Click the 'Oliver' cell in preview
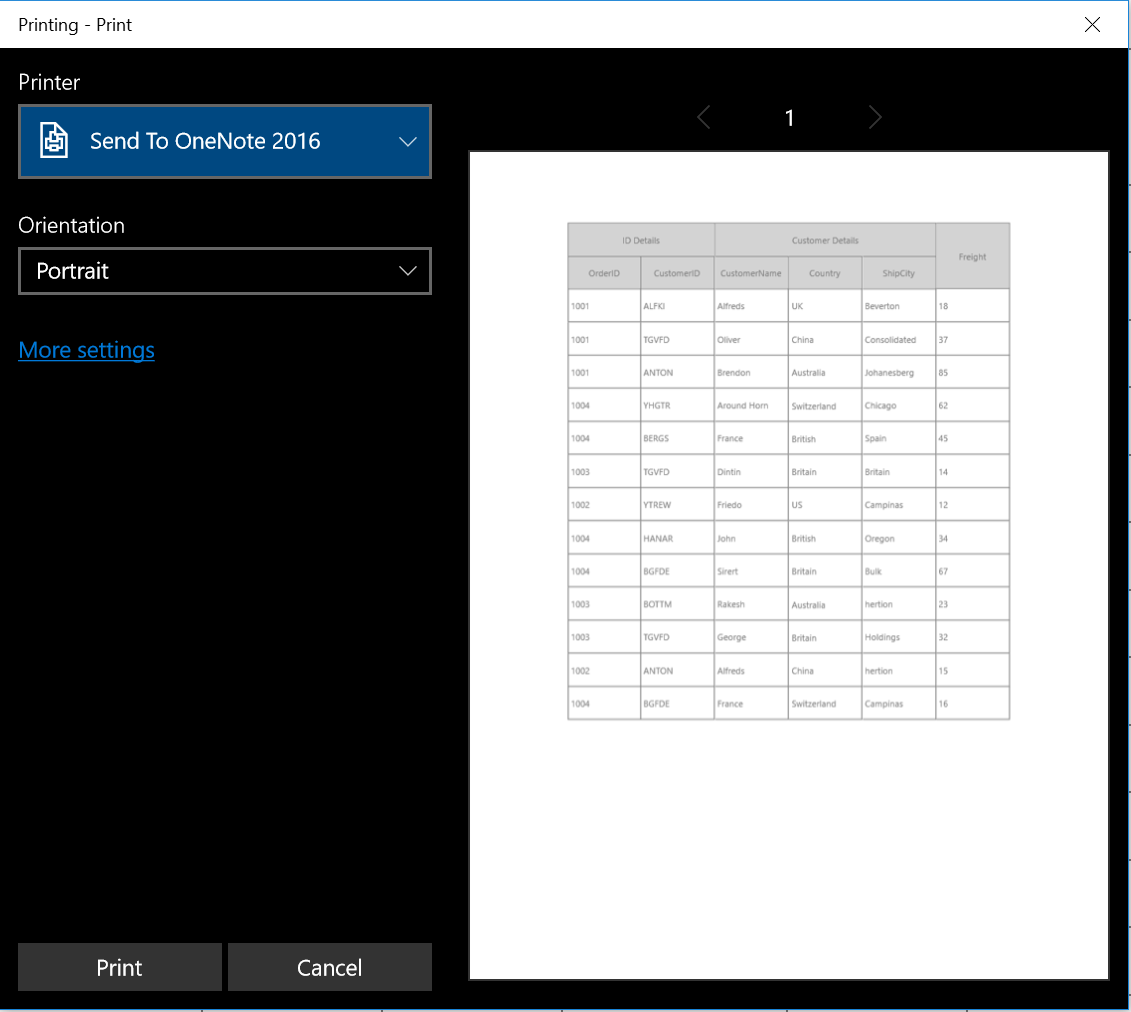The height and width of the screenshot is (1012, 1131). click(751, 340)
